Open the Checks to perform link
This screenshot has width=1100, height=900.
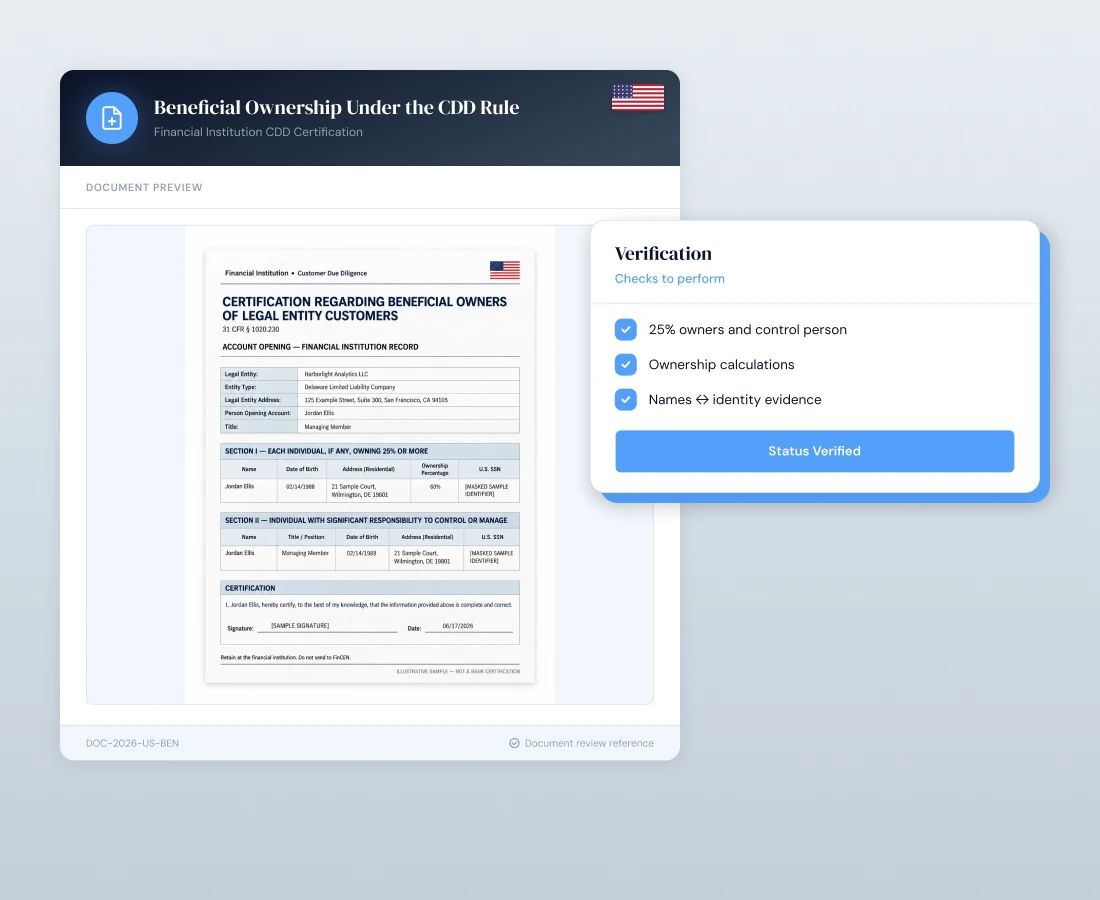669,278
